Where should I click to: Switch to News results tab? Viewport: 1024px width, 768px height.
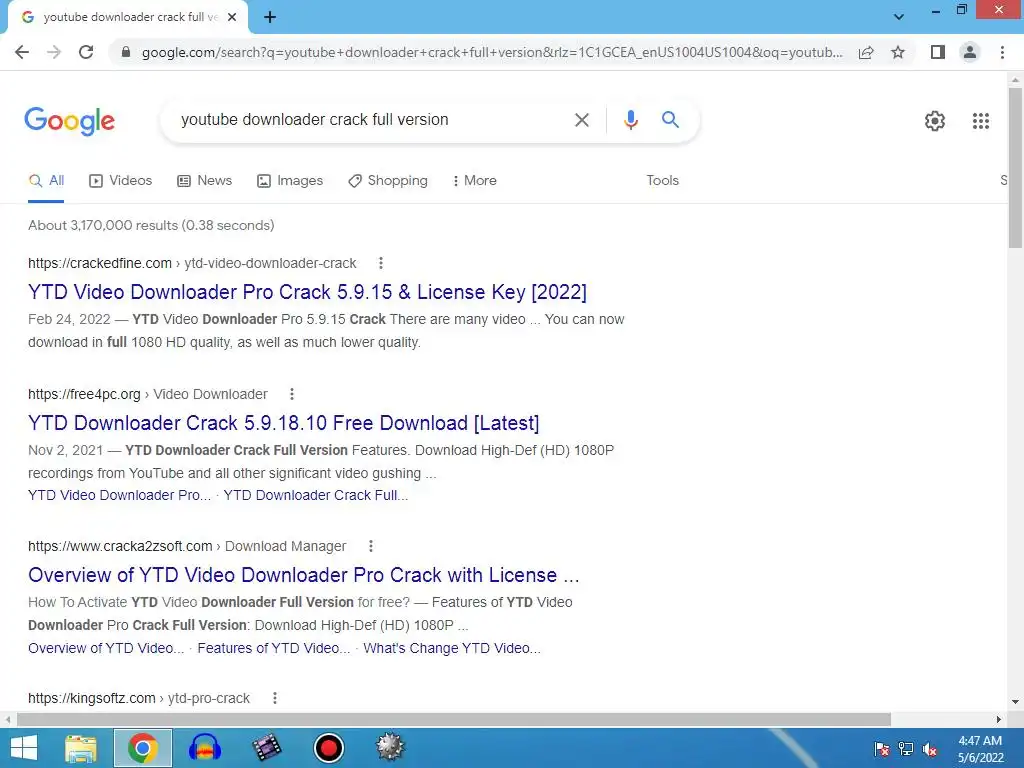204,181
